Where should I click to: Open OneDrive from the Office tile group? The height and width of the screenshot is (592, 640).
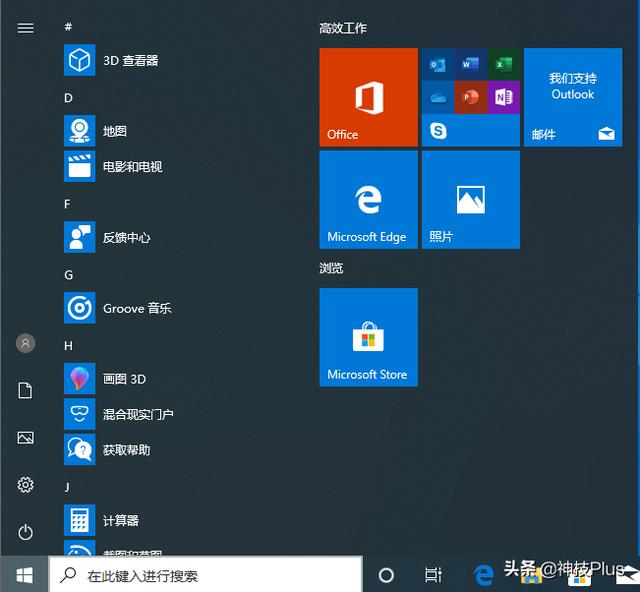tap(438, 97)
